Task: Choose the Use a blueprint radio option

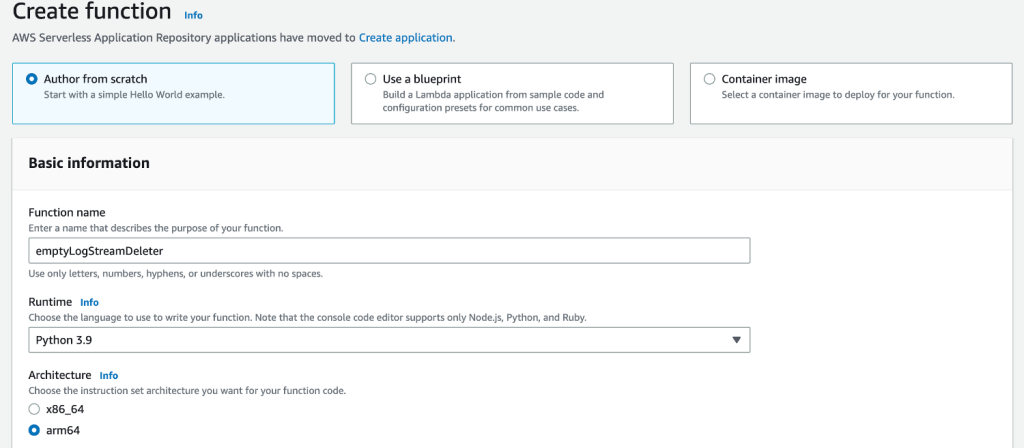Action: click(x=371, y=79)
